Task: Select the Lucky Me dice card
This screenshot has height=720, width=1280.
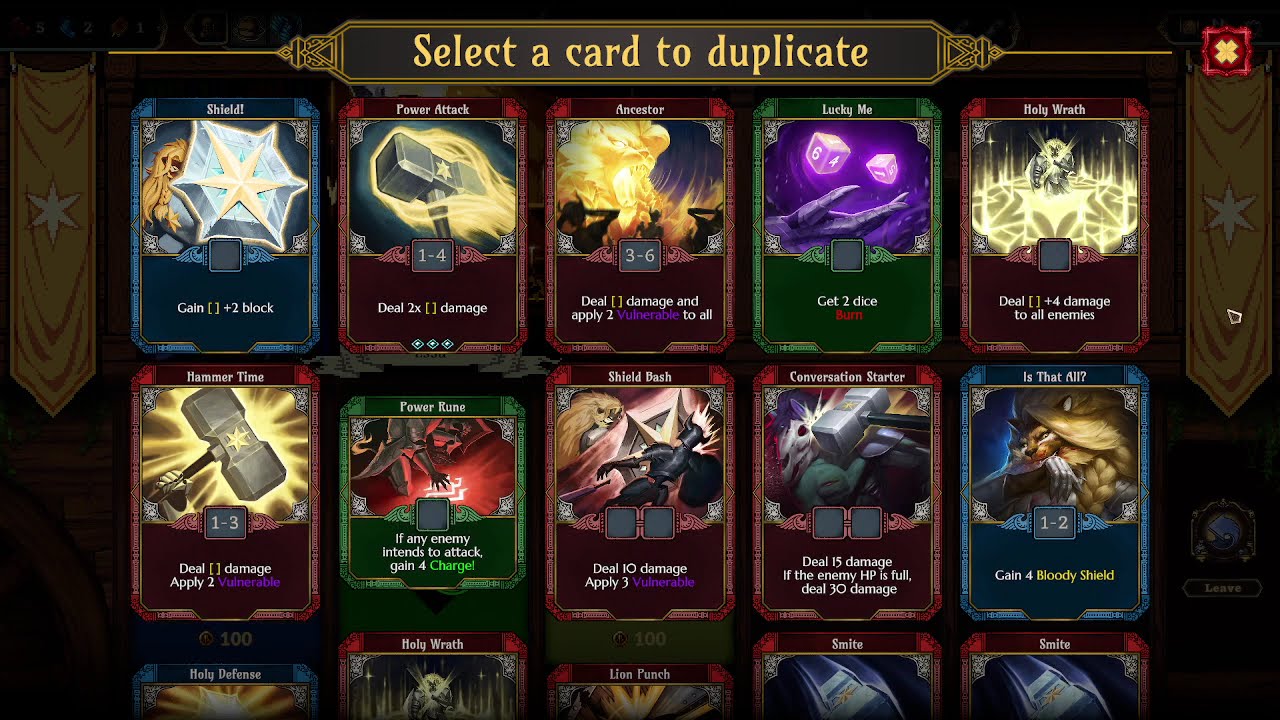Action: pyautogui.click(x=847, y=226)
